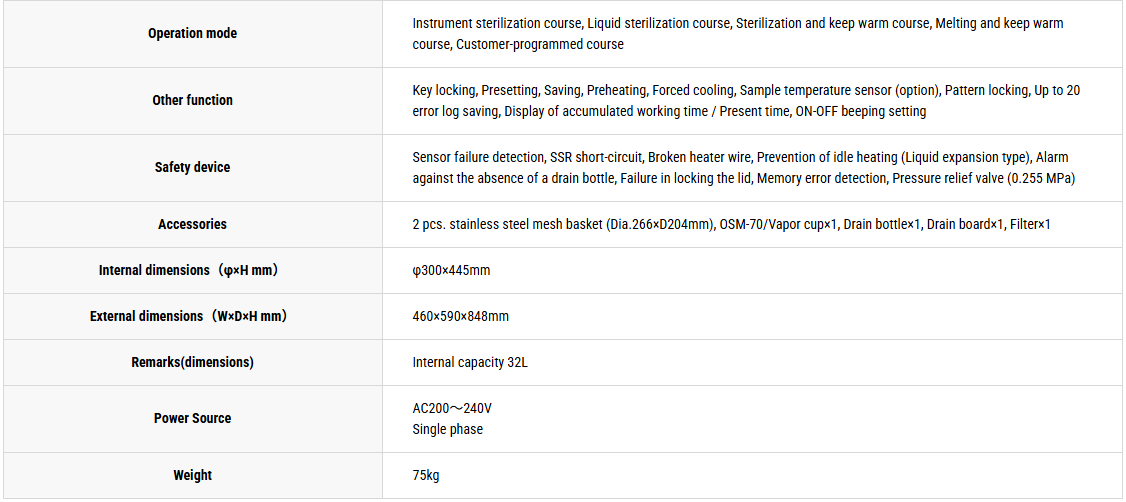Click the Single phase text
The width and height of the screenshot is (1126, 502).
tap(447, 429)
